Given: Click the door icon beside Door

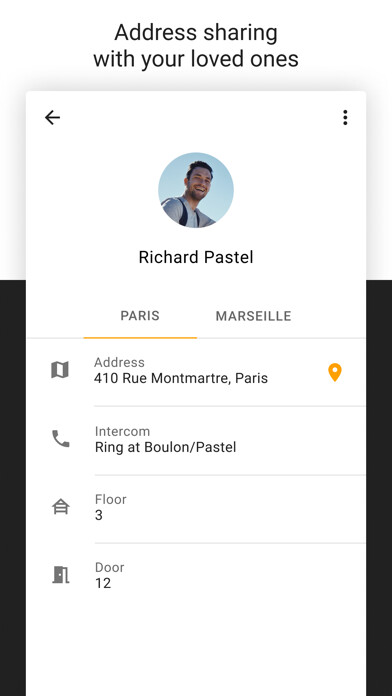Looking at the screenshot, I should coord(61,575).
